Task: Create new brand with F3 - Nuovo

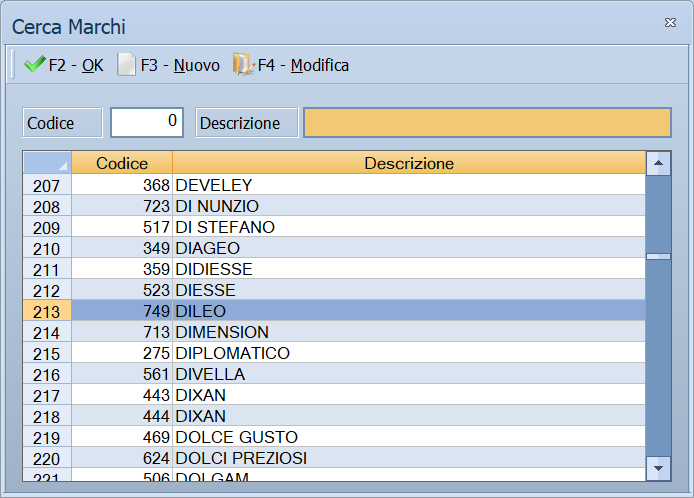Action: [169, 65]
